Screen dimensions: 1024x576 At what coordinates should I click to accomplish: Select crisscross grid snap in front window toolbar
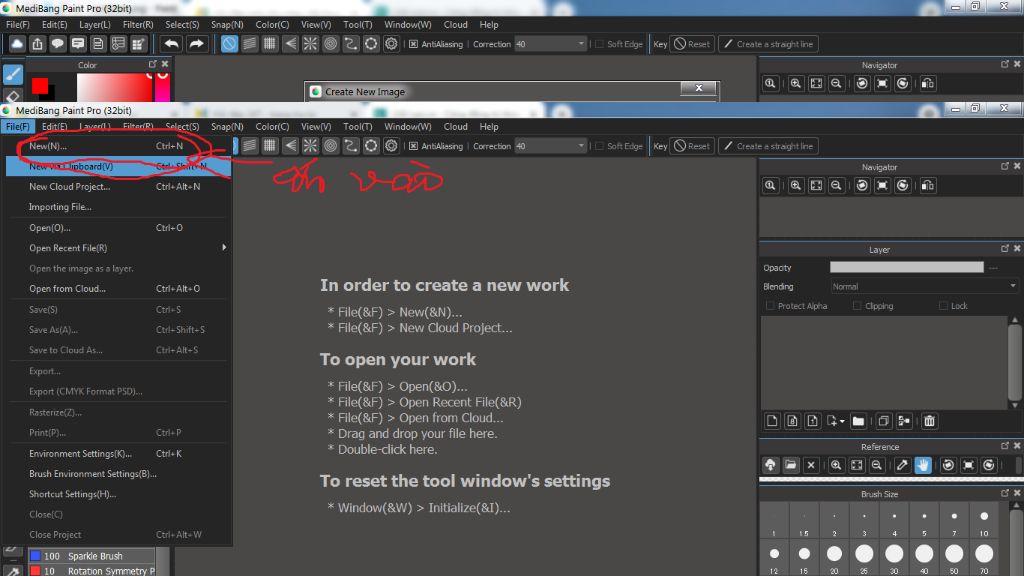point(270,146)
